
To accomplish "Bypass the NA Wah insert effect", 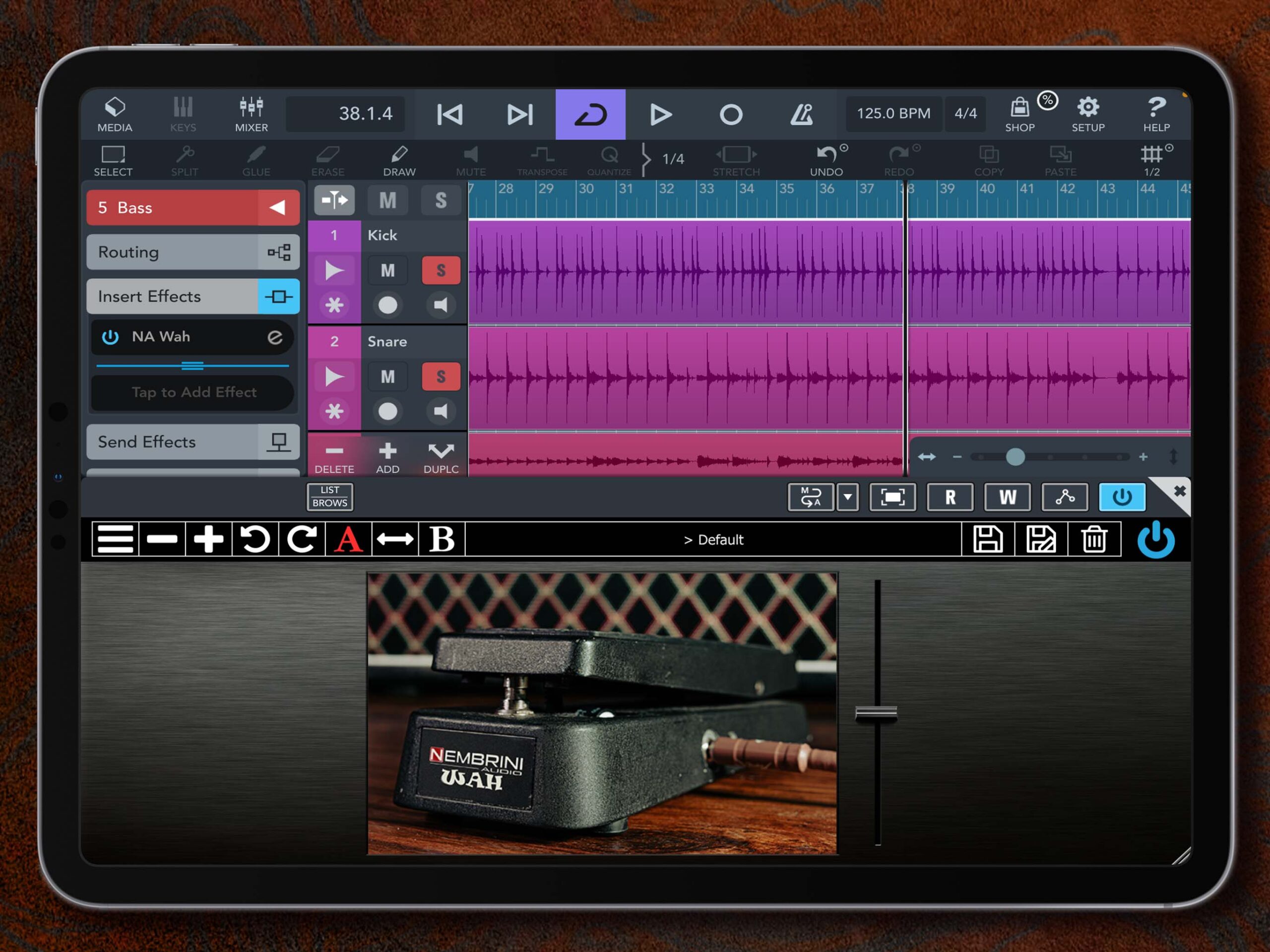I will click(110, 337).
